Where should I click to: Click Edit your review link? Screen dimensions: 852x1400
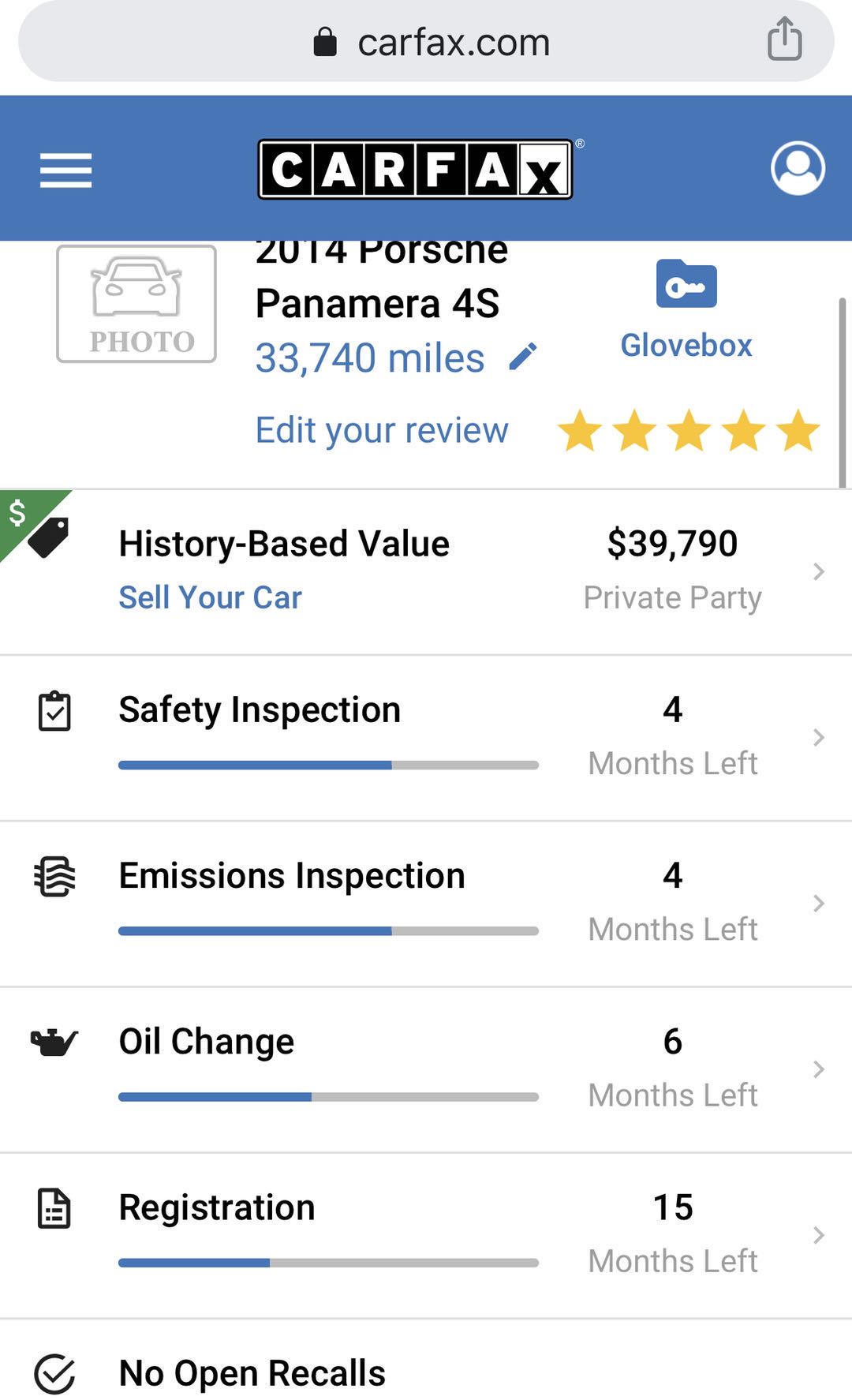click(x=382, y=430)
